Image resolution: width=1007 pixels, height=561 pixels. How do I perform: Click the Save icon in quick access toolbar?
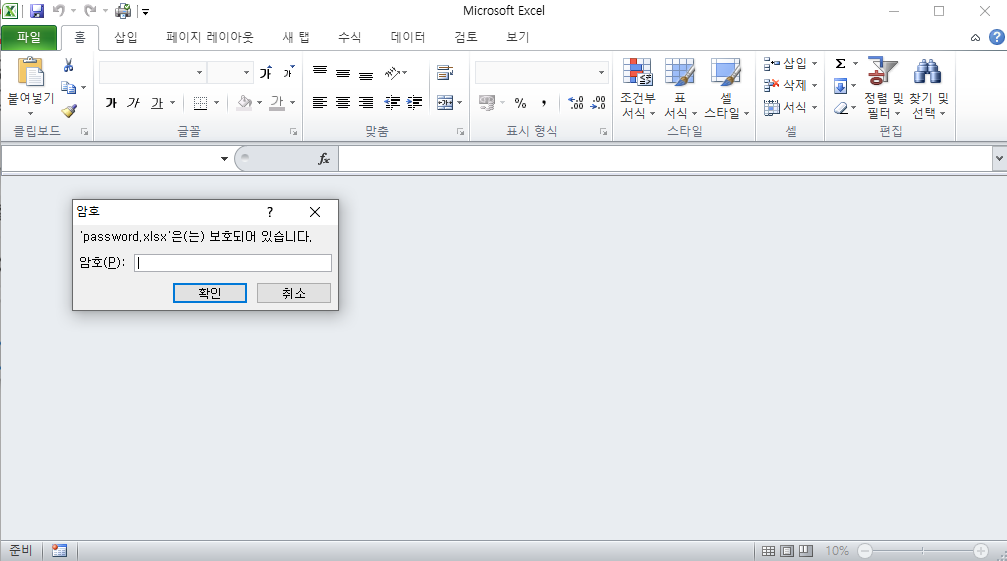tap(37, 11)
